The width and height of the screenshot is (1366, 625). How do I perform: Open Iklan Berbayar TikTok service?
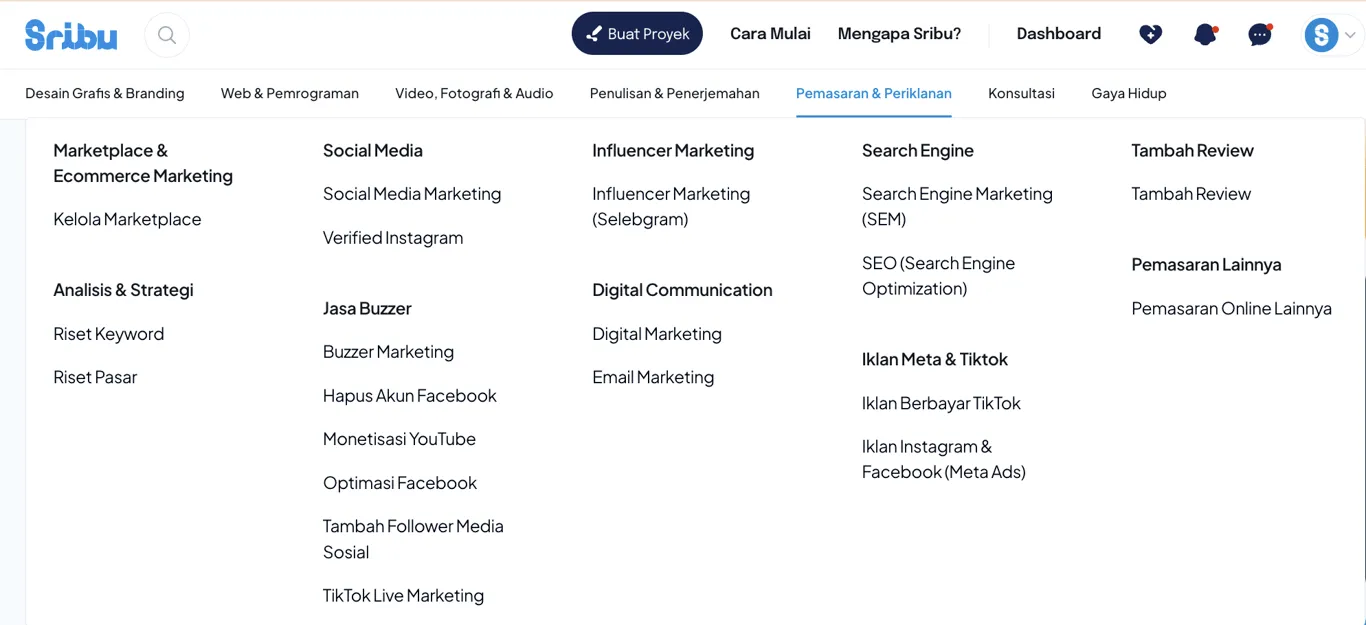pyautogui.click(x=941, y=403)
